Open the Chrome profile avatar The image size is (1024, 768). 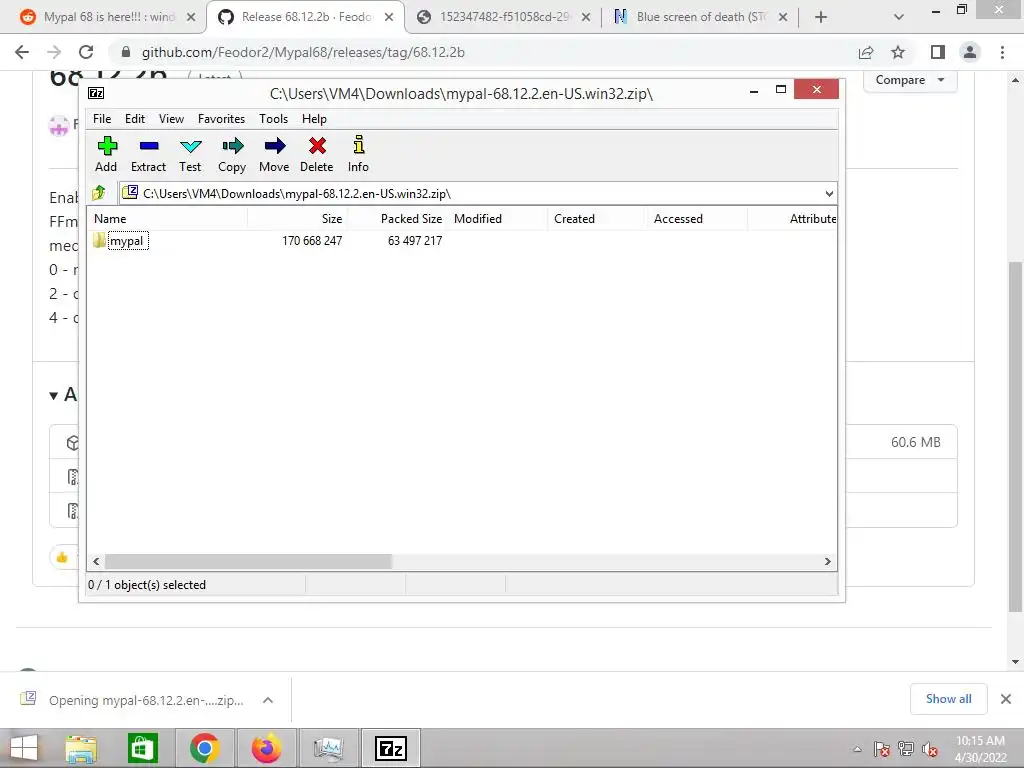point(970,52)
